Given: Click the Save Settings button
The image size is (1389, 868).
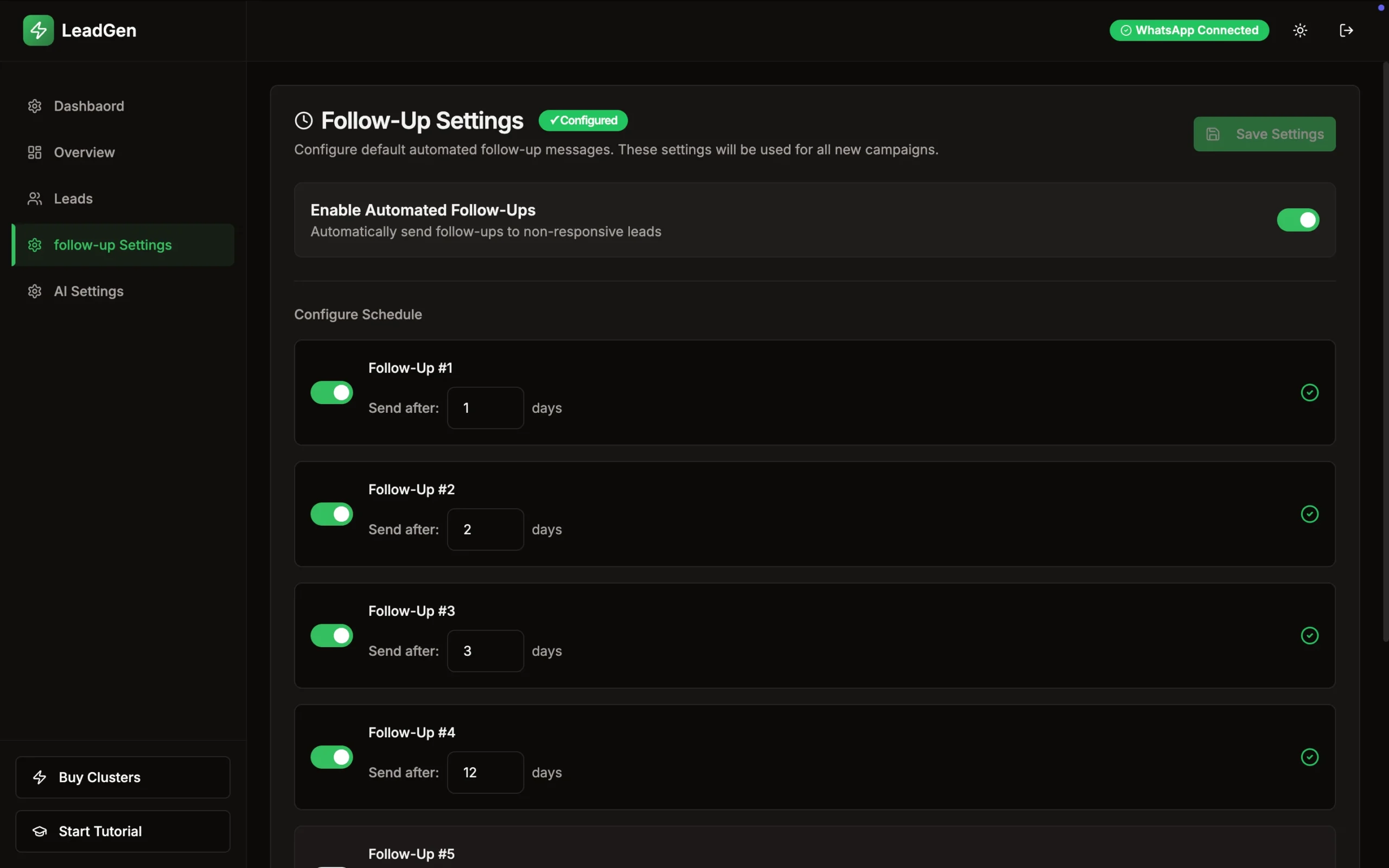Looking at the screenshot, I should [x=1264, y=135].
